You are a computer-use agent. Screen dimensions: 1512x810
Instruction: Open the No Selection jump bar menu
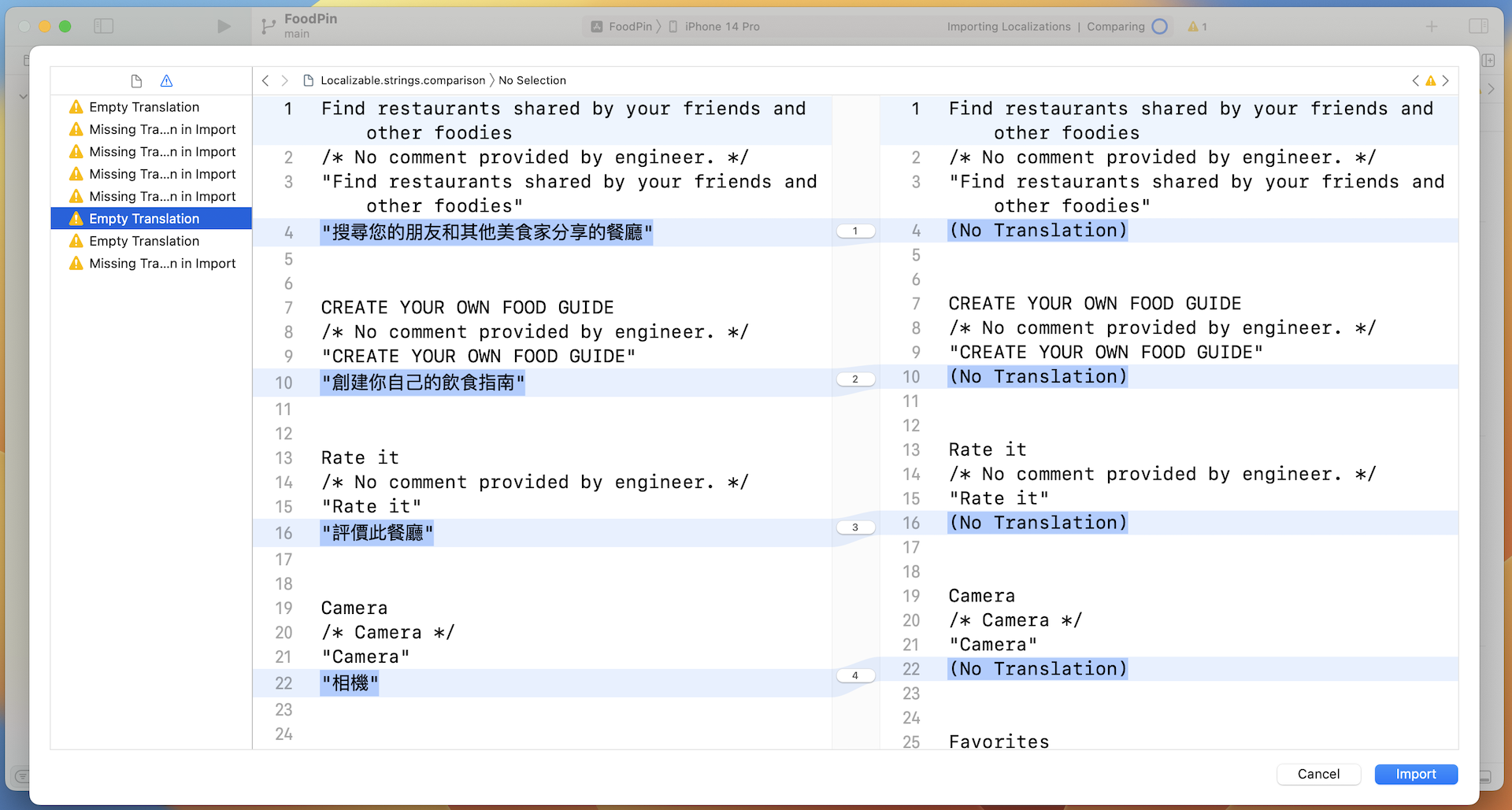click(x=533, y=80)
